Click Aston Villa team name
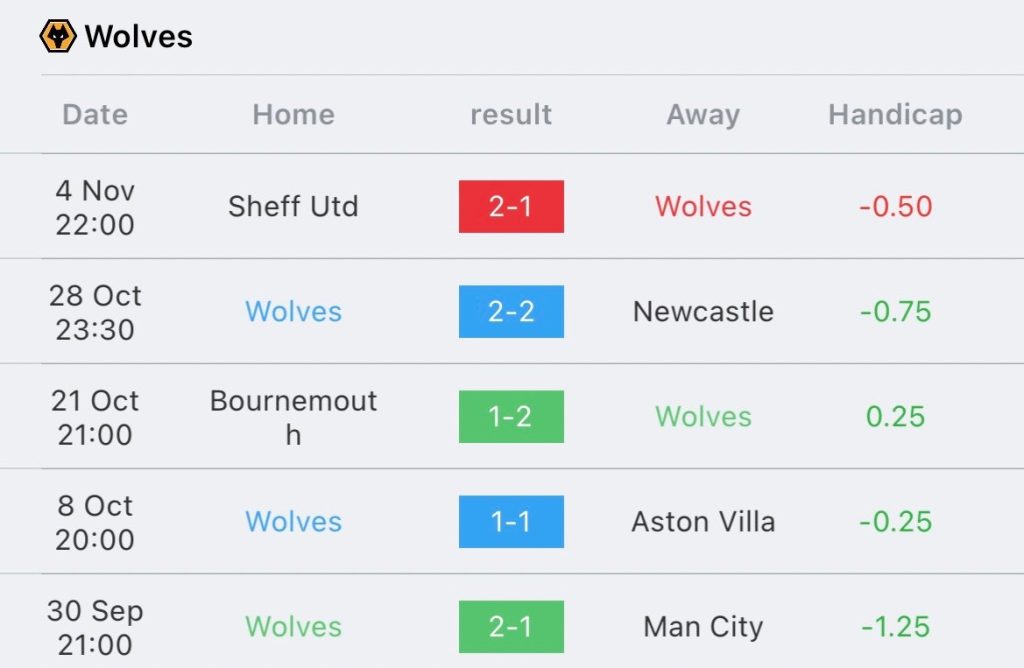Viewport: 1024px width, 668px height. (x=703, y=521)
